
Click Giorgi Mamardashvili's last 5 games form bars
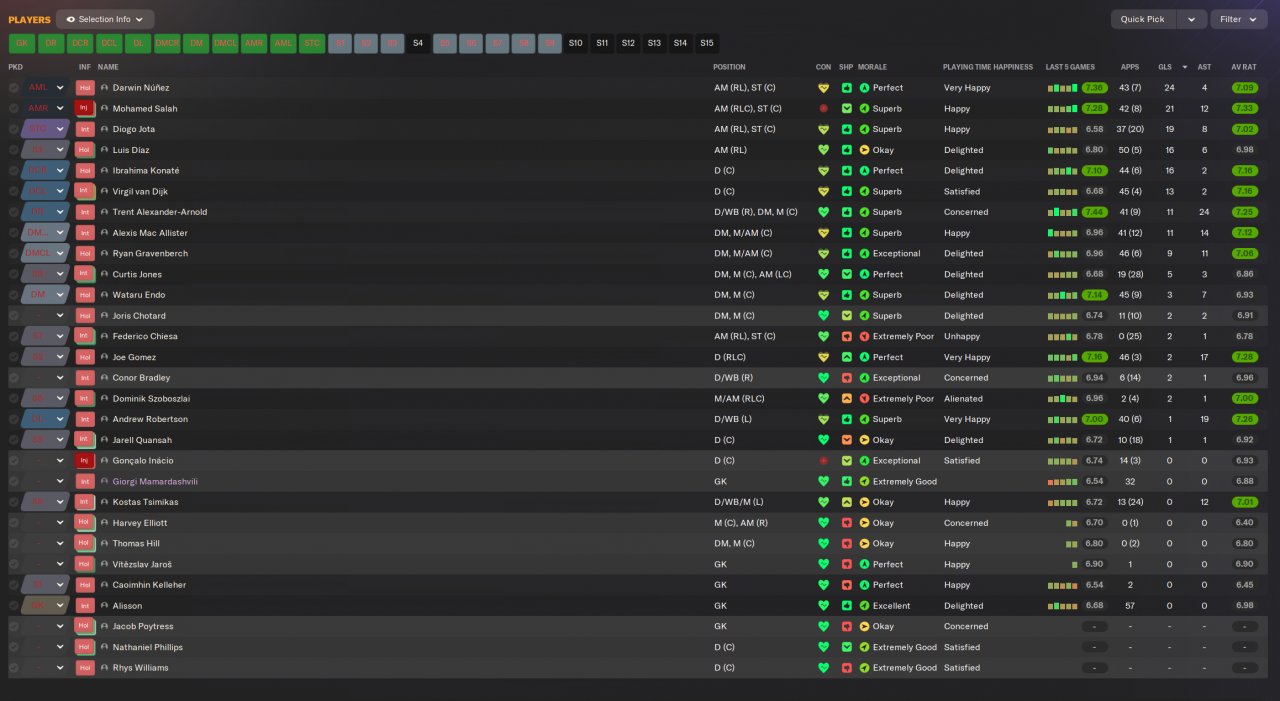(x=1063, y=481)
